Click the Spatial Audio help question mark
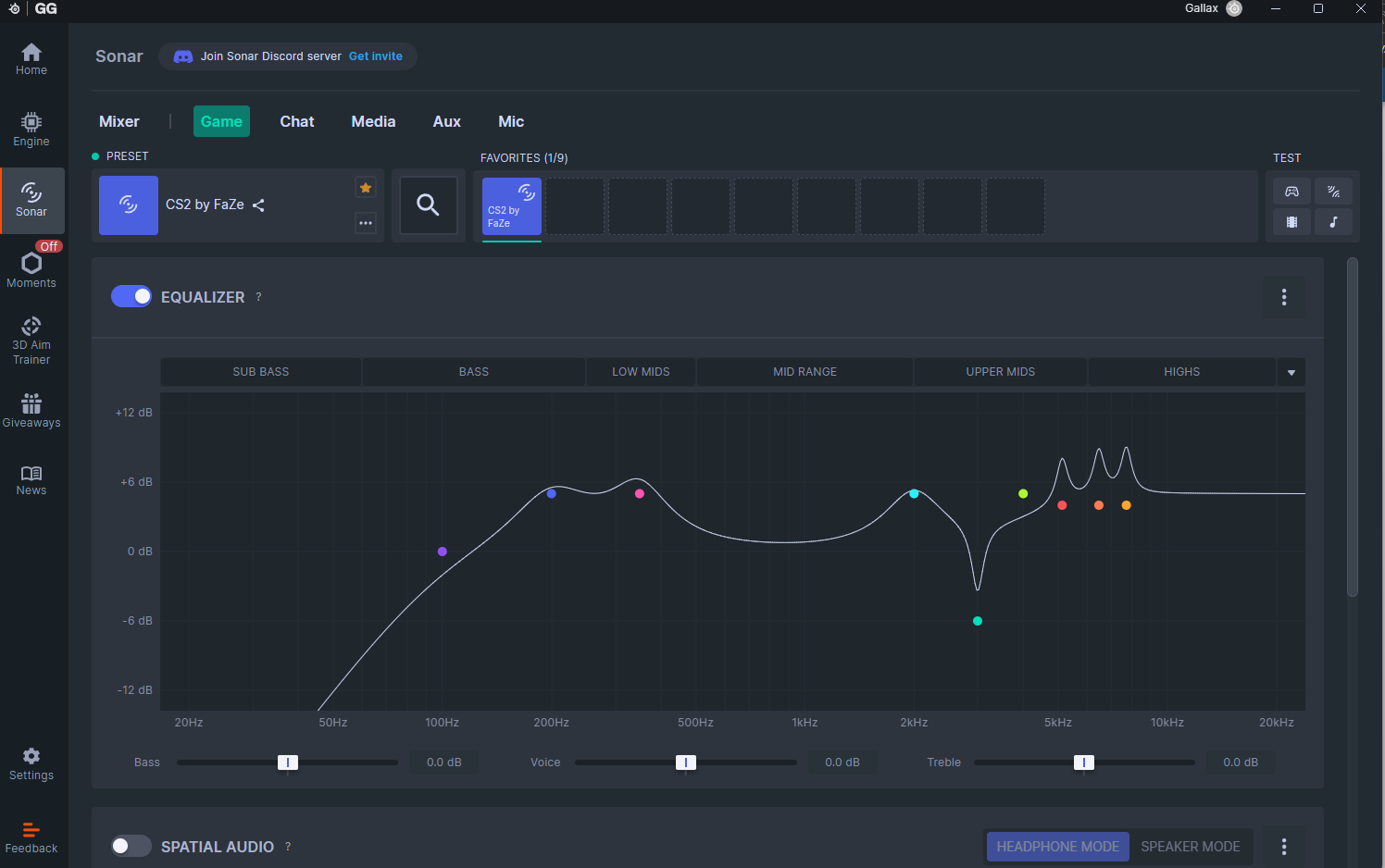This screenshot has height=868, width=1385. pyautogui.click(x=288, y=847)
